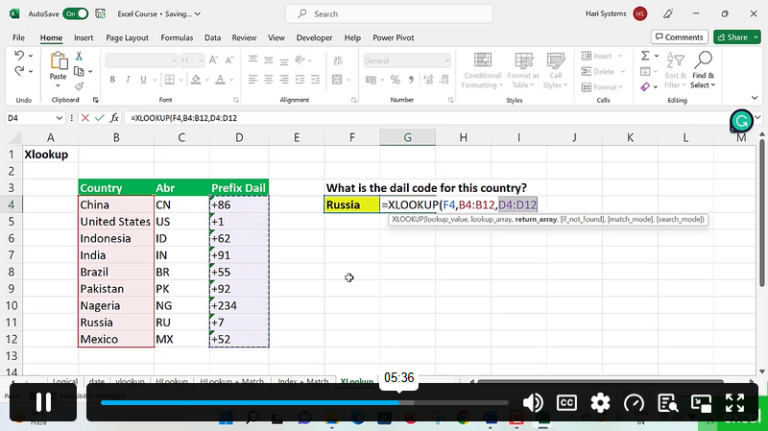Viewport: 768px width, 431px height.
Task: Switch to the Insert ribbon tab
Action: (x=83, y=37)
